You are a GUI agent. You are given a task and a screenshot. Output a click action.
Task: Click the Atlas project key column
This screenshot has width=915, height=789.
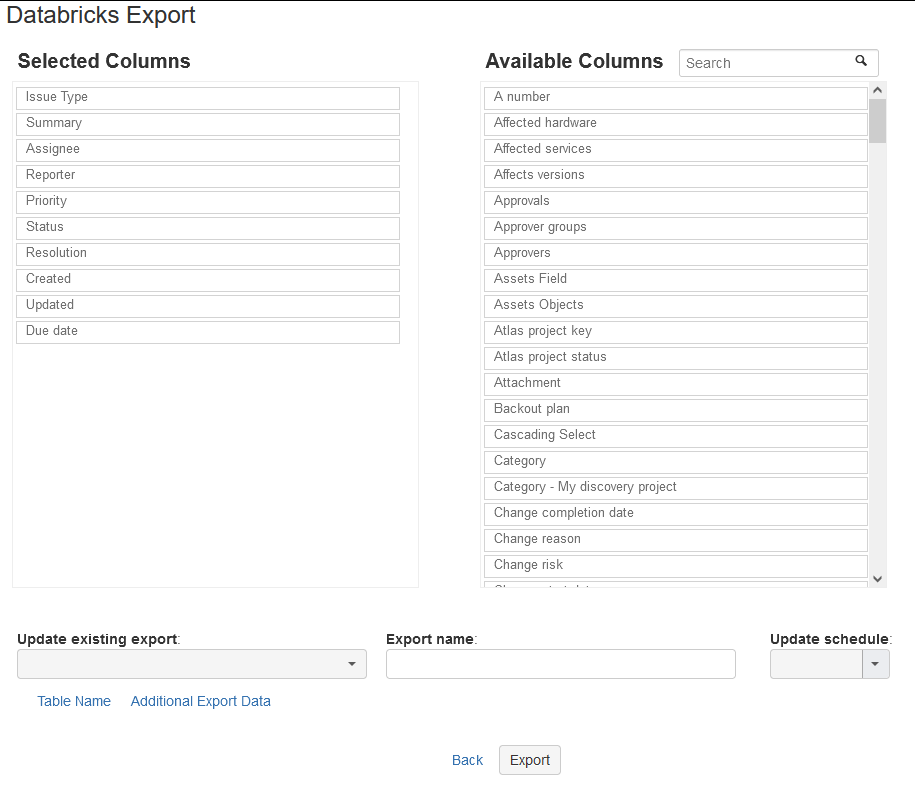[x=676, y=332]
